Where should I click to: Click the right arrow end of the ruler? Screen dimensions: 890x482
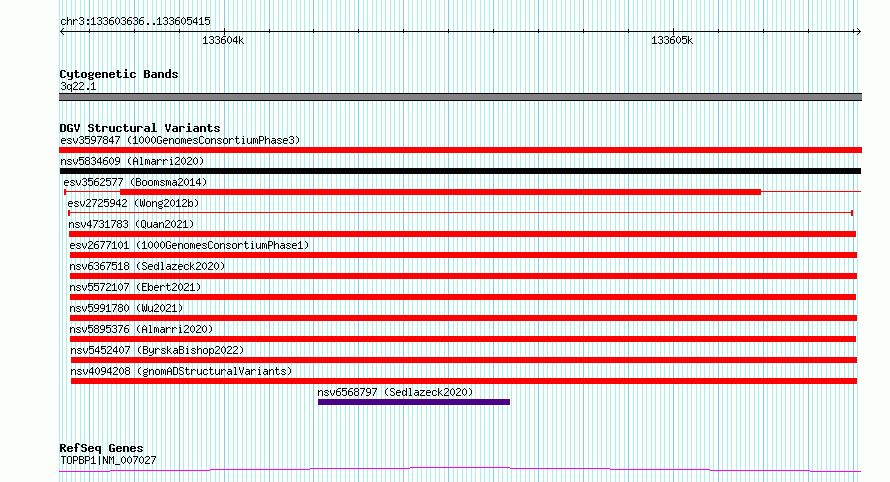click(x=858, y=31)
